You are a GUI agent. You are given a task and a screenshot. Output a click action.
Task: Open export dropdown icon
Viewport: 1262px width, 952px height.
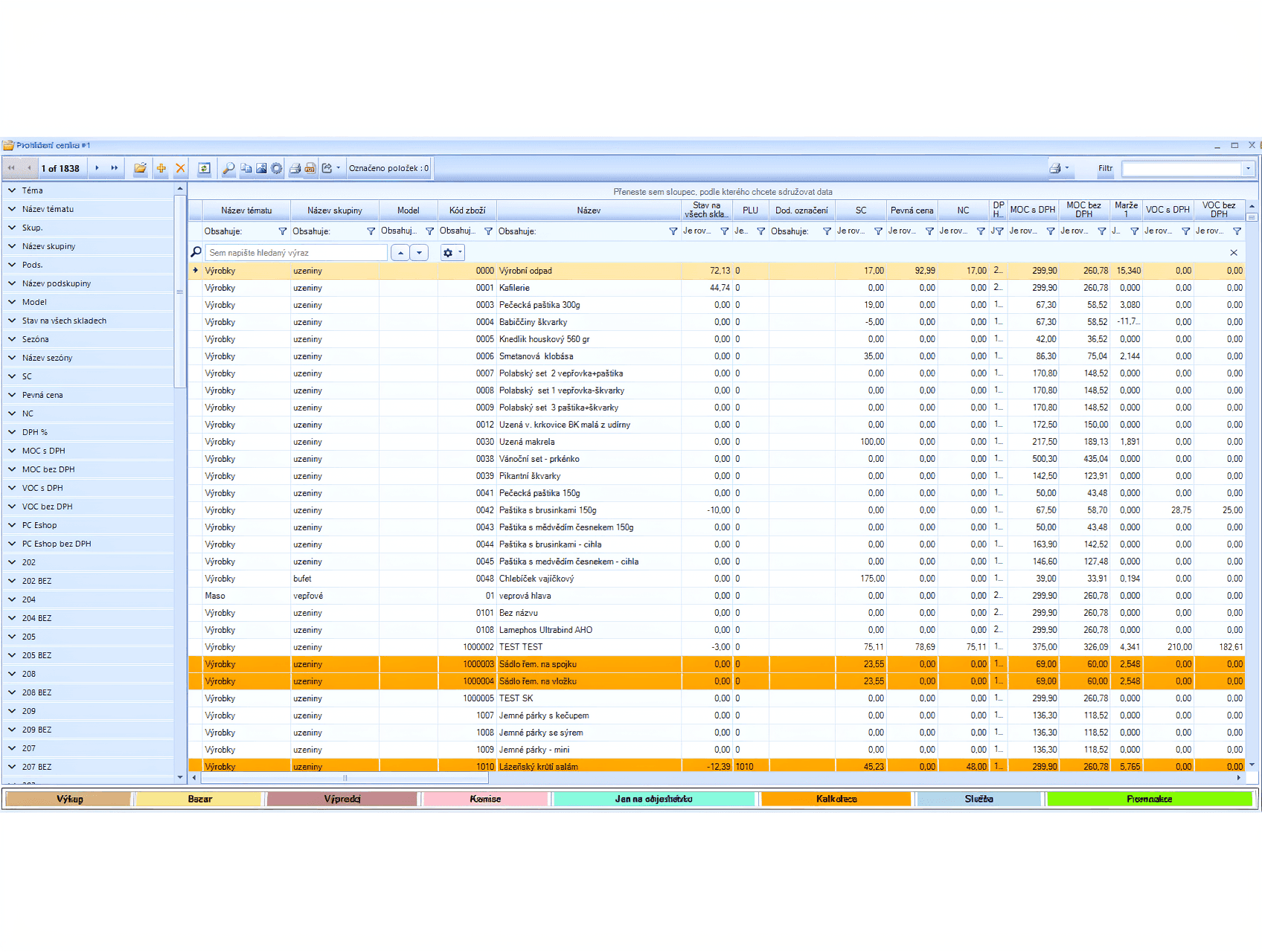click(x=330, y=168)
